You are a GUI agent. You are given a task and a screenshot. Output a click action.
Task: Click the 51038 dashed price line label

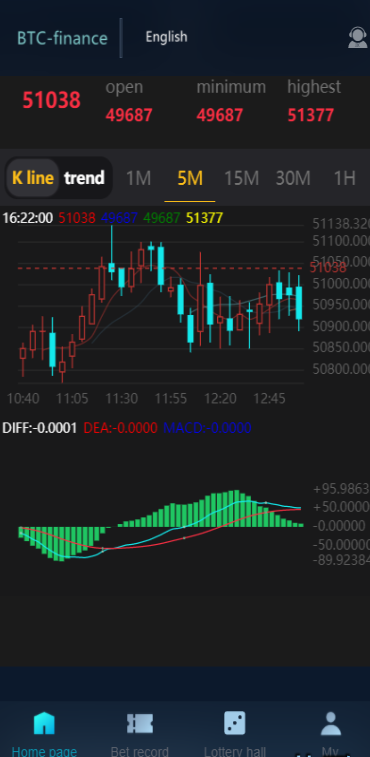328,267
